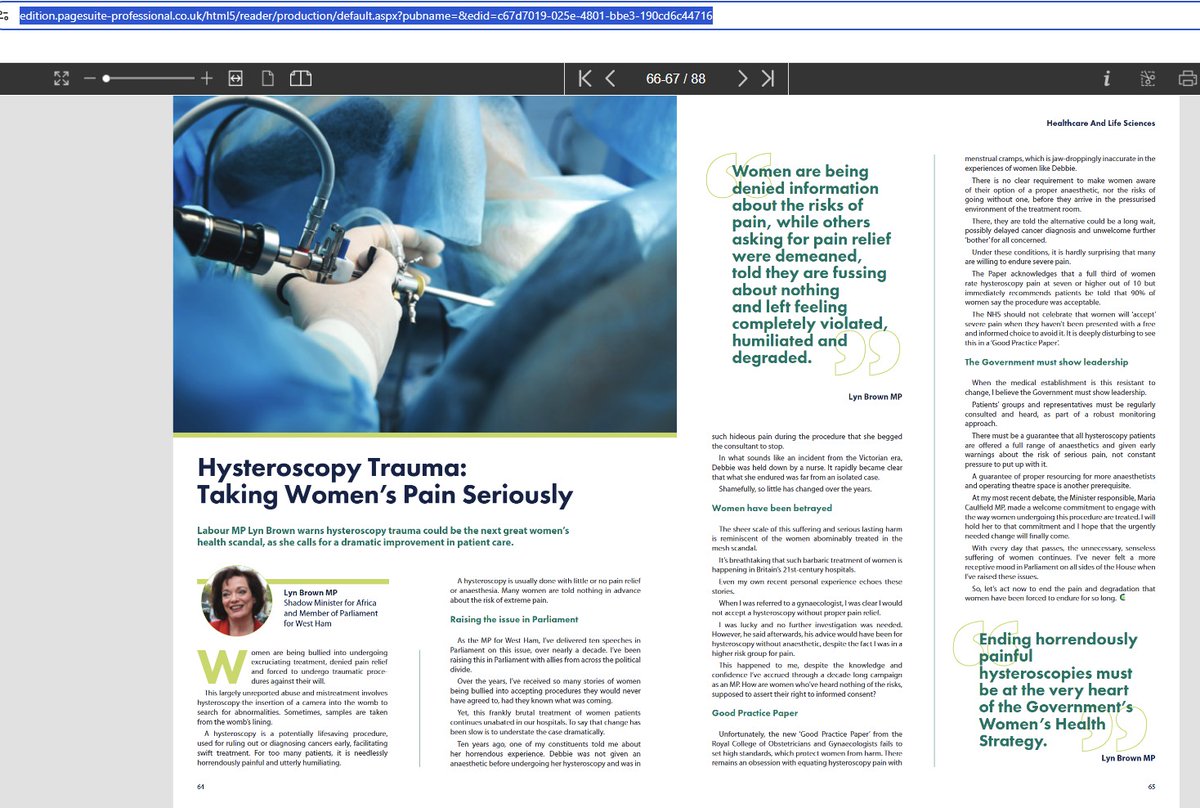Click the browser address bar URL
Image resolution: width=1200 pixels, height=808 pixels.
(366, 16)
